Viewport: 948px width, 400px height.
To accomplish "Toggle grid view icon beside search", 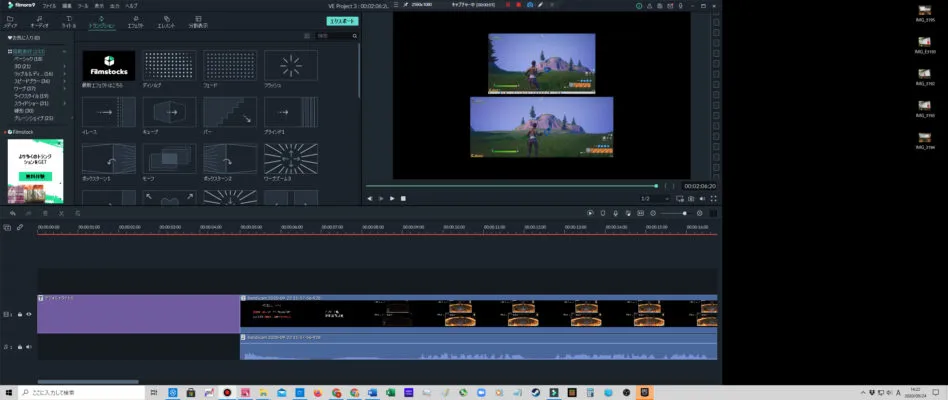I will (x=307, y=36).
